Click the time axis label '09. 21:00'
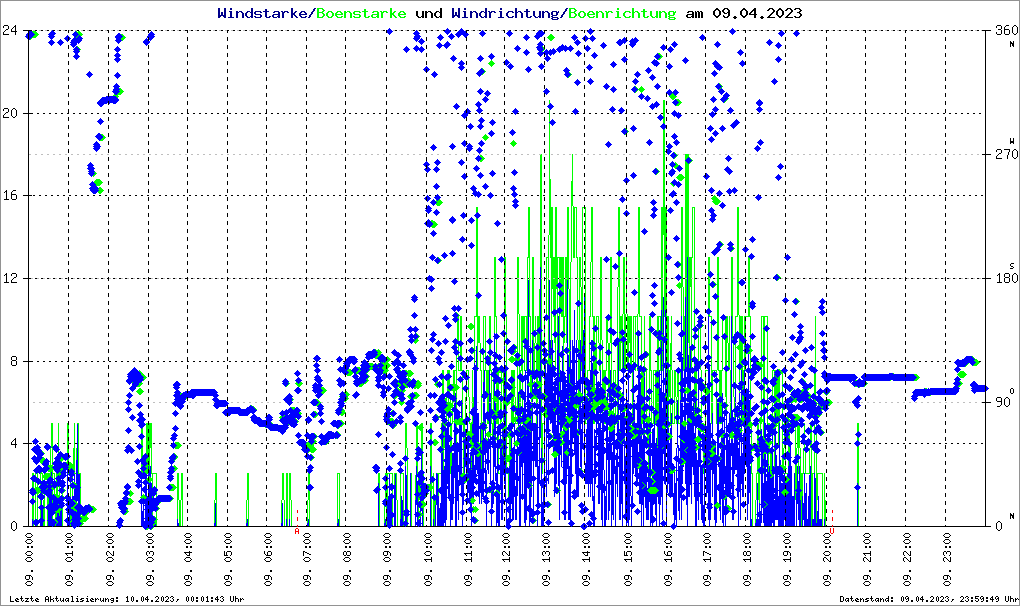1020x606 pixels. (866, 560)
